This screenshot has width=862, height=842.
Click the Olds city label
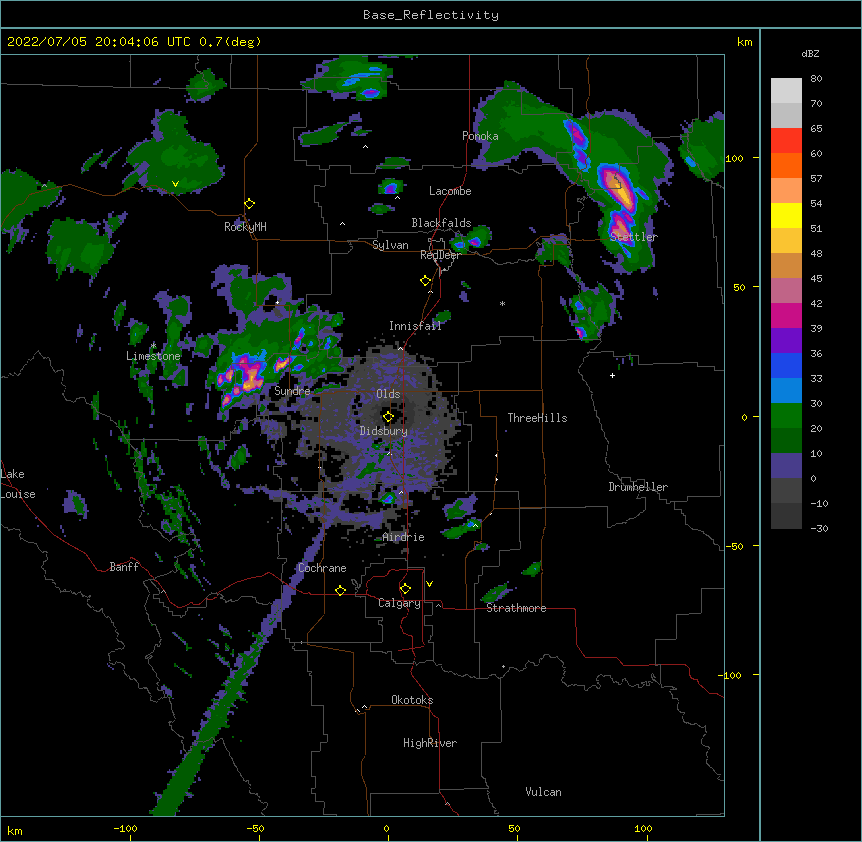coord(388,394)
